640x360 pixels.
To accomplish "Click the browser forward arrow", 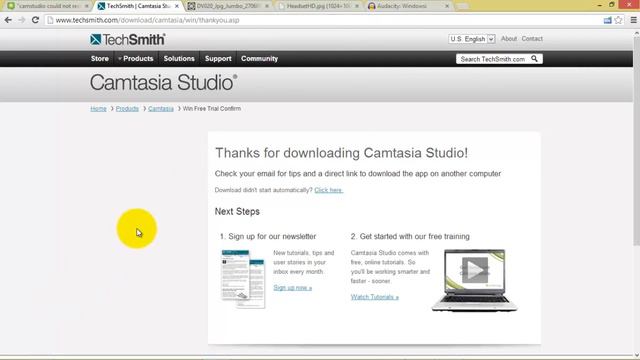I will 22,20.
